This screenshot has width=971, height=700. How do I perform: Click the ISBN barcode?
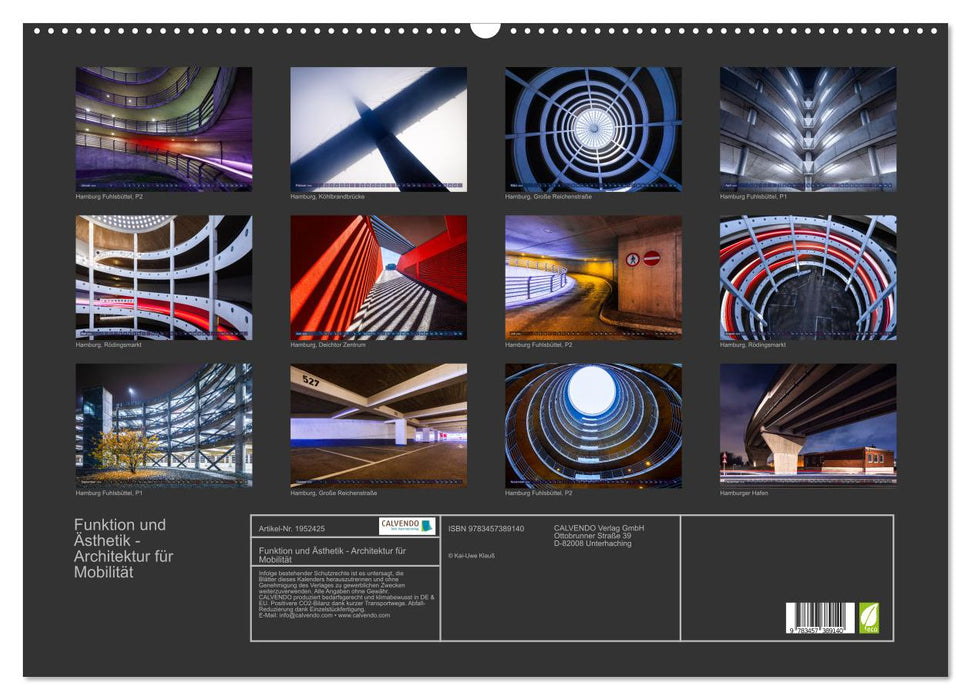pos(820,618)
